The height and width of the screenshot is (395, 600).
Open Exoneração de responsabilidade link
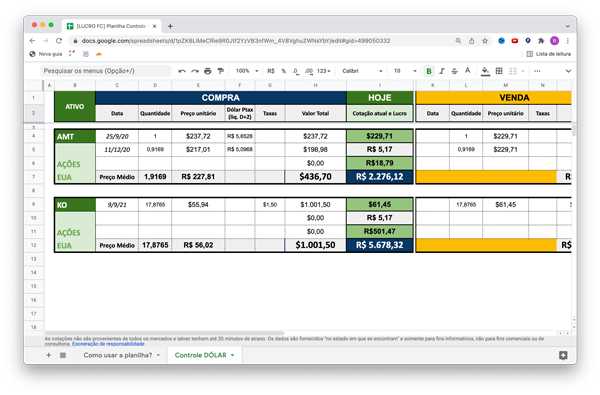click(108, 344)
